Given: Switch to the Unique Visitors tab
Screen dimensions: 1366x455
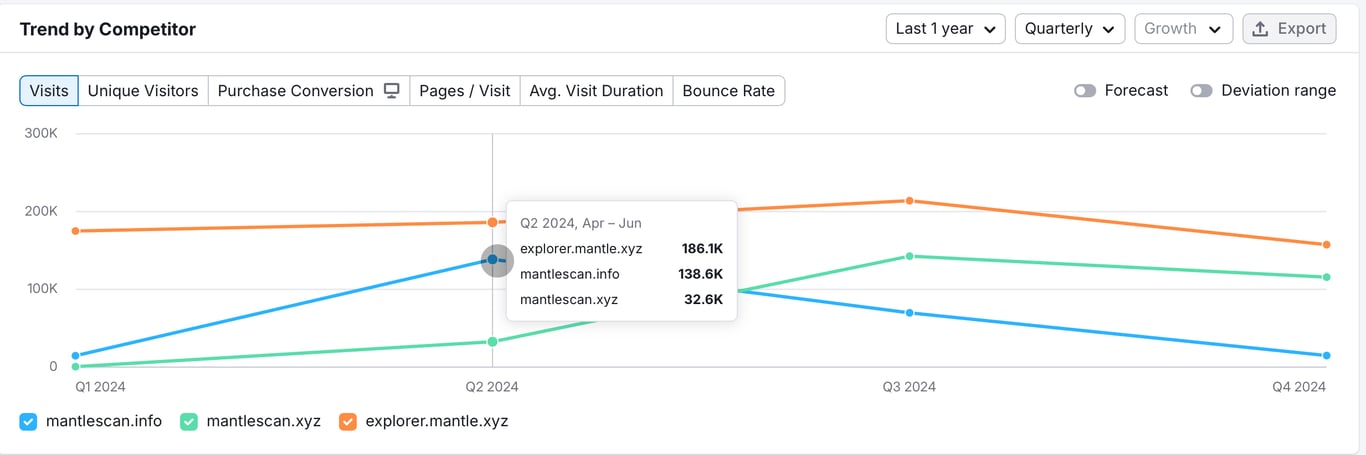Looking at the screenshot, I should (x=143, y=91).
